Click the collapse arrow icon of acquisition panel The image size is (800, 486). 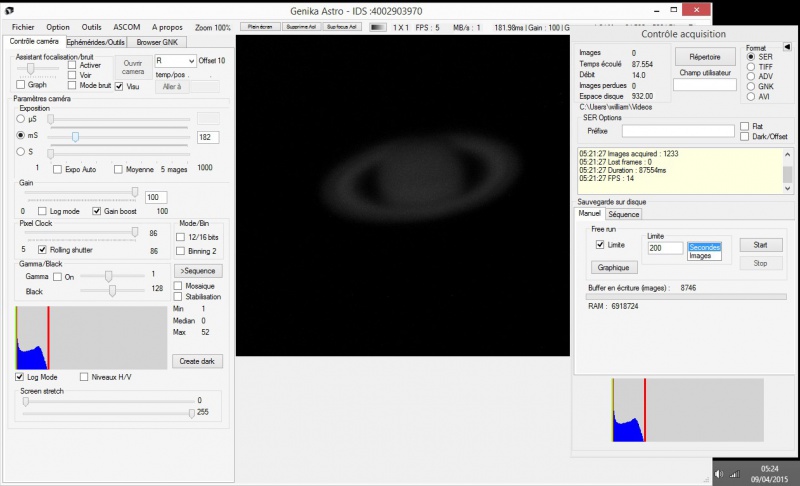pos(787,46)
